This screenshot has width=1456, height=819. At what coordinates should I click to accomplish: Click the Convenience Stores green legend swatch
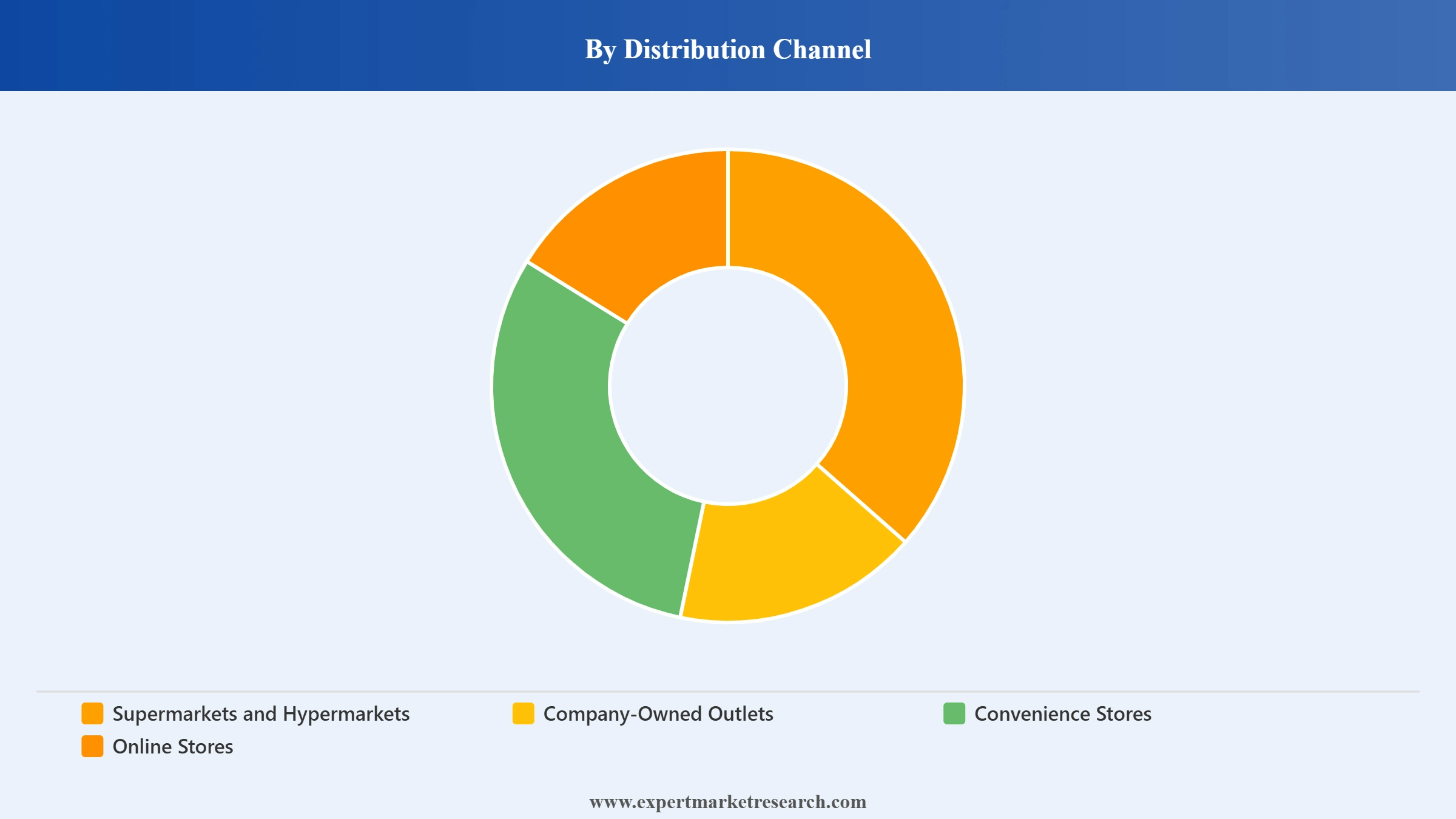[x=954, y=713]
